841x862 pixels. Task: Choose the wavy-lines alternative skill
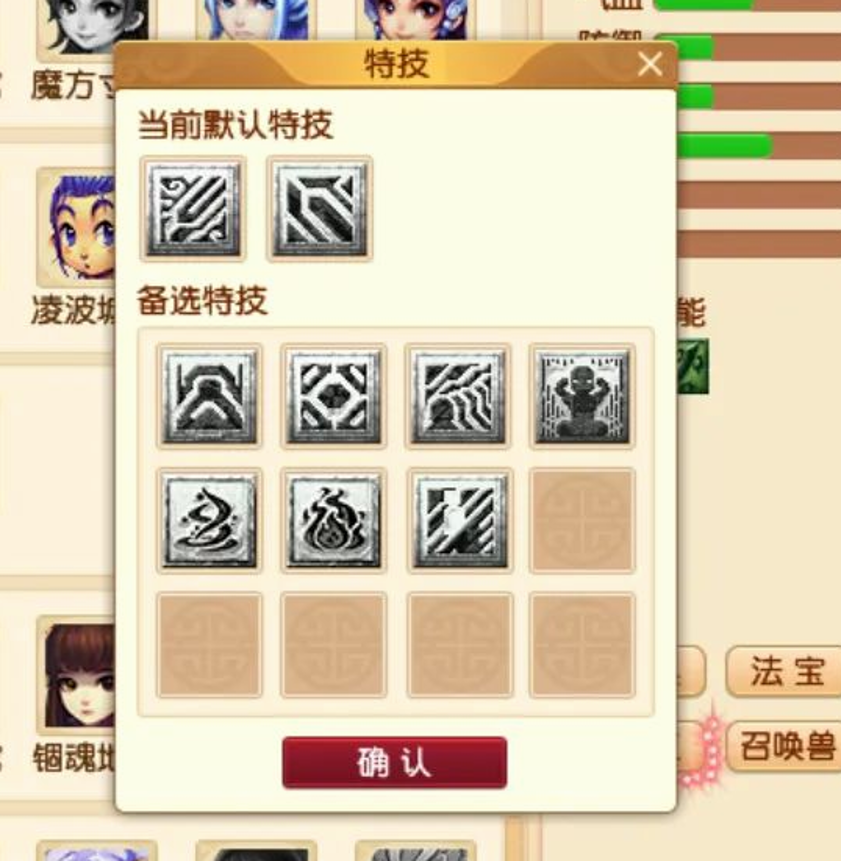pos(459,396)
